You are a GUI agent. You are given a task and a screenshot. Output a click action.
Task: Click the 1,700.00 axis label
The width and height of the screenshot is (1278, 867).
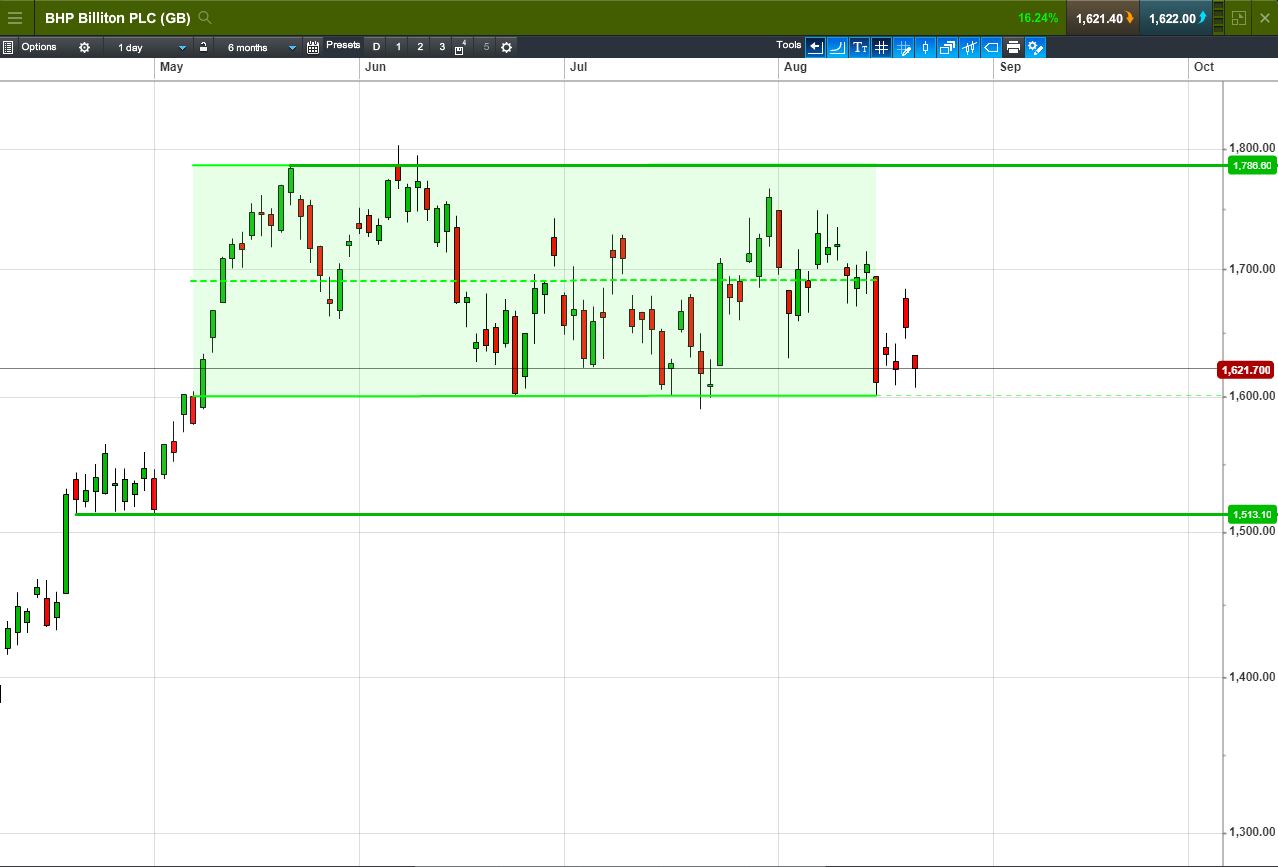tap(1253, 269)
